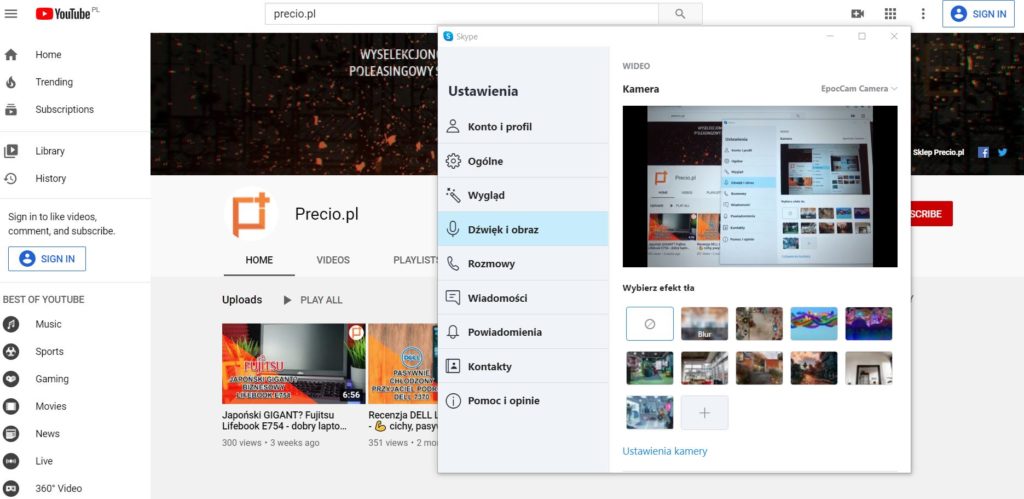Open the Twitter icon on channel banner
This screenshot has height=499, width=1024.
(1002, 152)
